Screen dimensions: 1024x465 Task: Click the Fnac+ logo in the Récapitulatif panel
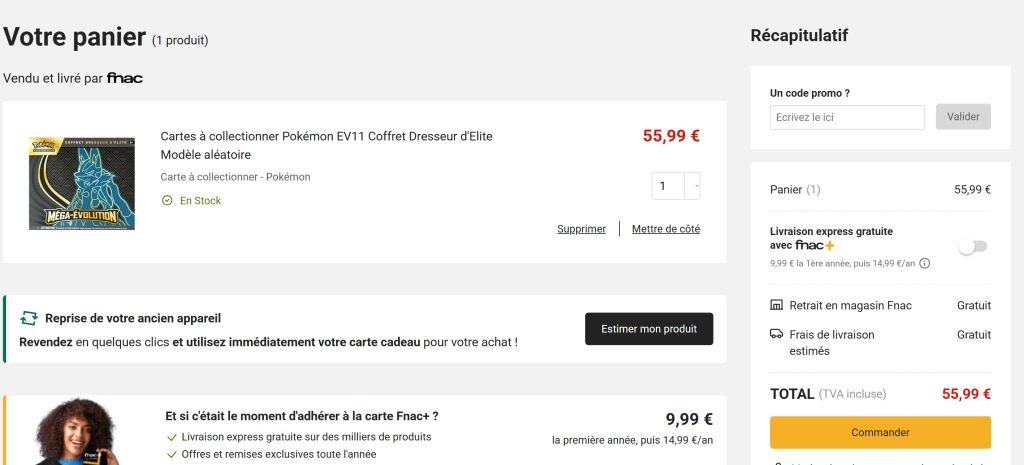(815, 245)
